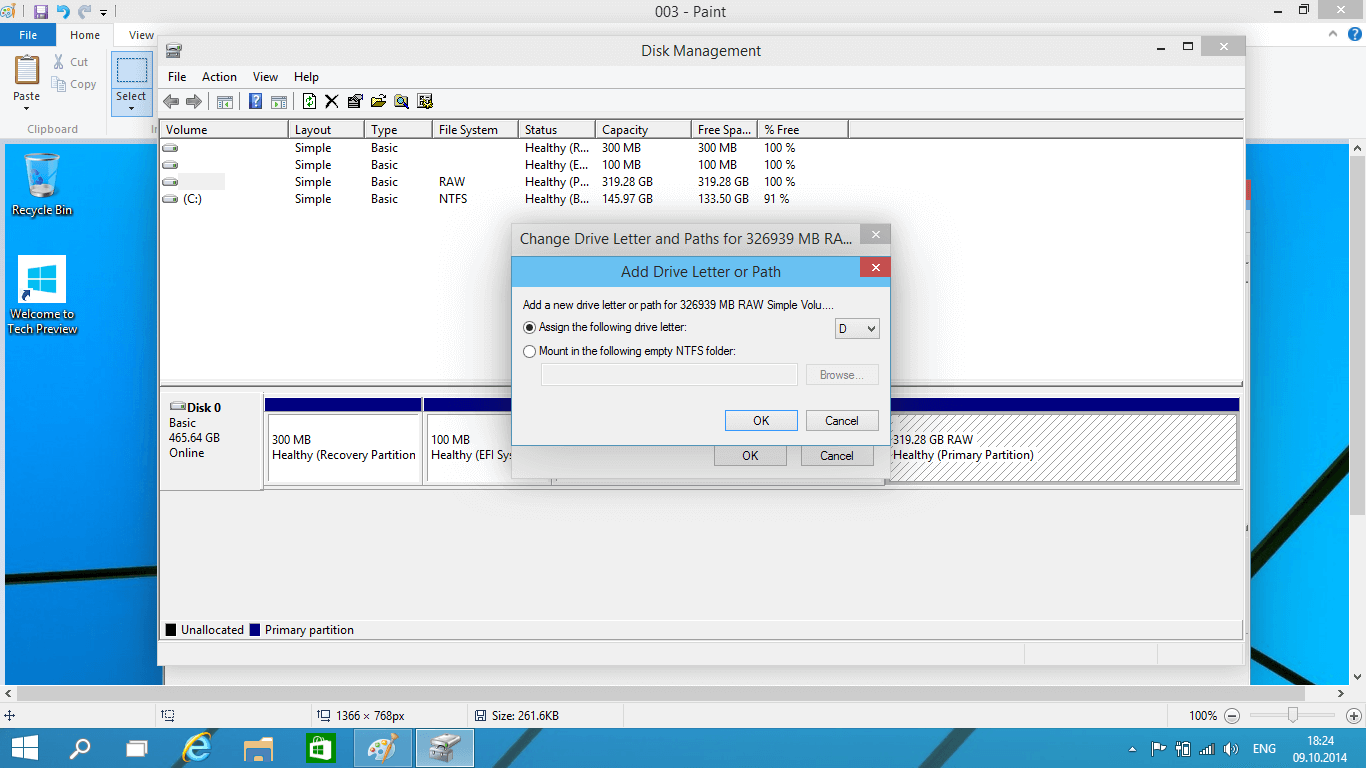The height and width of the screenshot is (768, 1366).
Task: Open the drive letter D dropdown
Action: coord(857,328)
